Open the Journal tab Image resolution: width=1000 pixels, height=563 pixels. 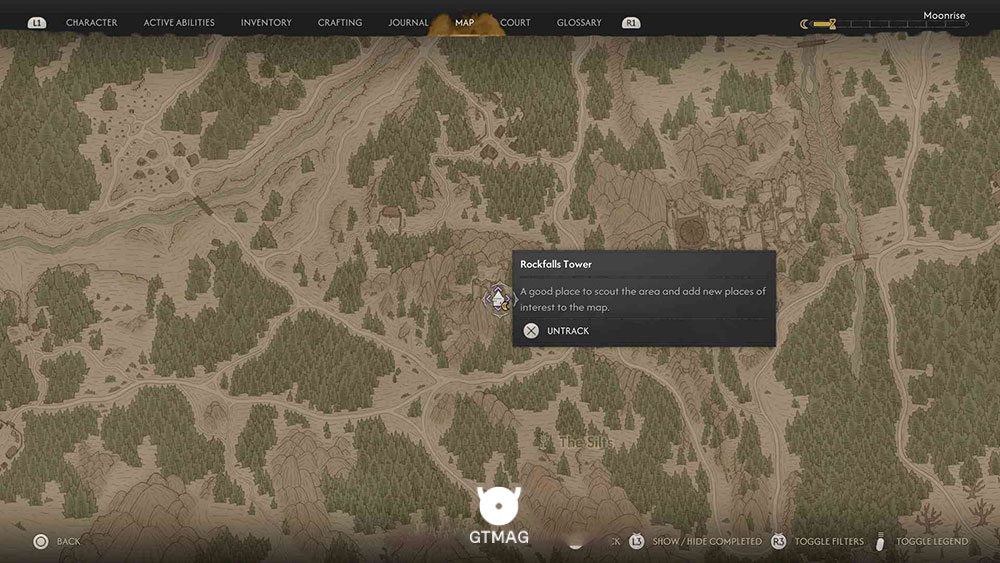[408, 22]
